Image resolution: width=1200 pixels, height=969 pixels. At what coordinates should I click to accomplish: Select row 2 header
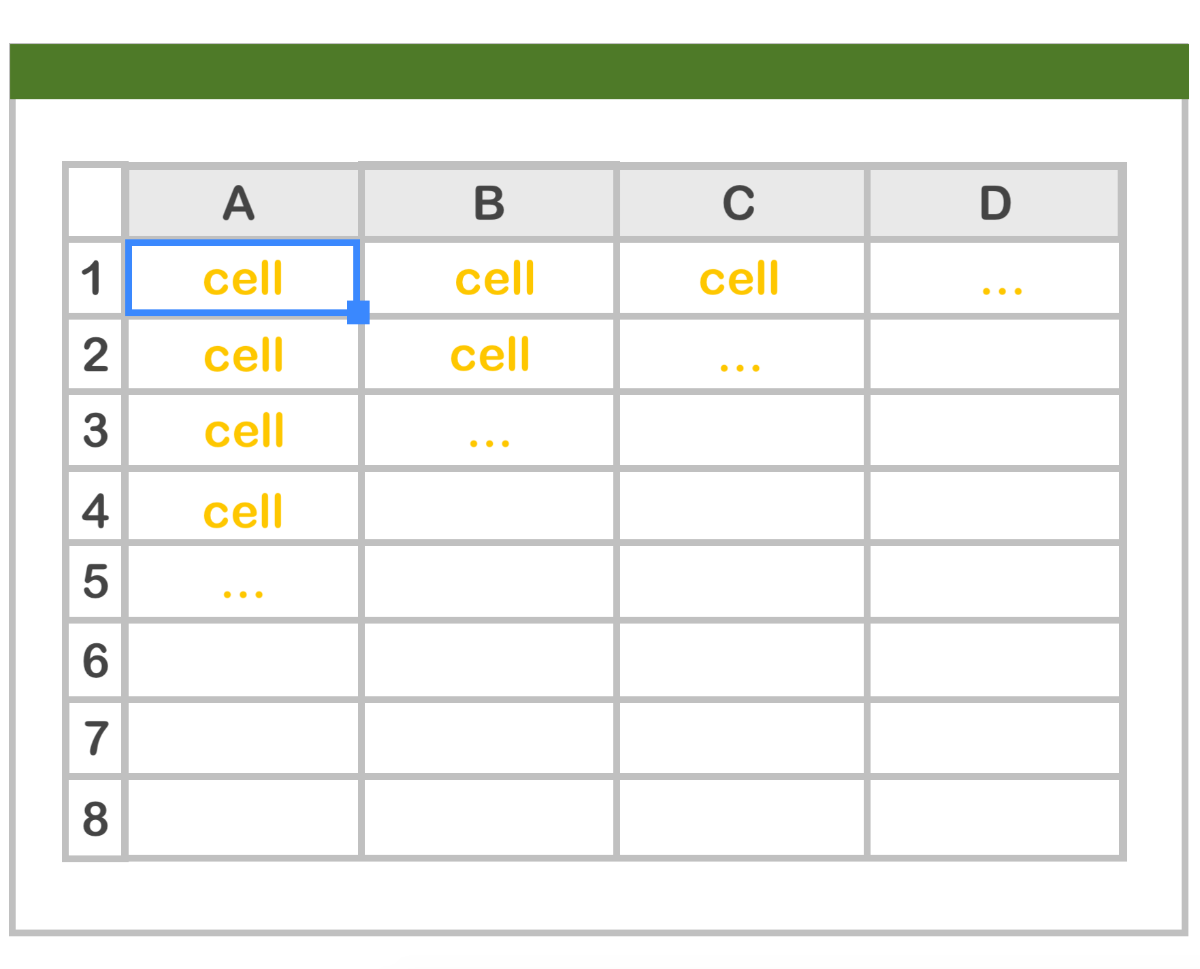pos(94,355)
